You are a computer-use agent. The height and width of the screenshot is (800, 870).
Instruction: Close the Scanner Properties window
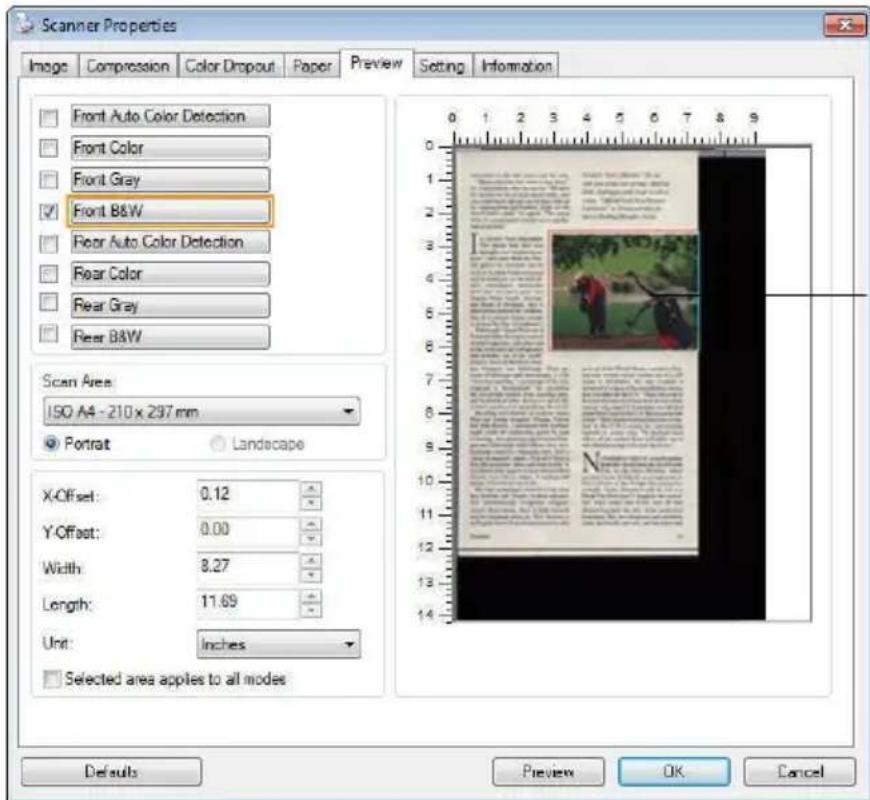coord(844,25)
